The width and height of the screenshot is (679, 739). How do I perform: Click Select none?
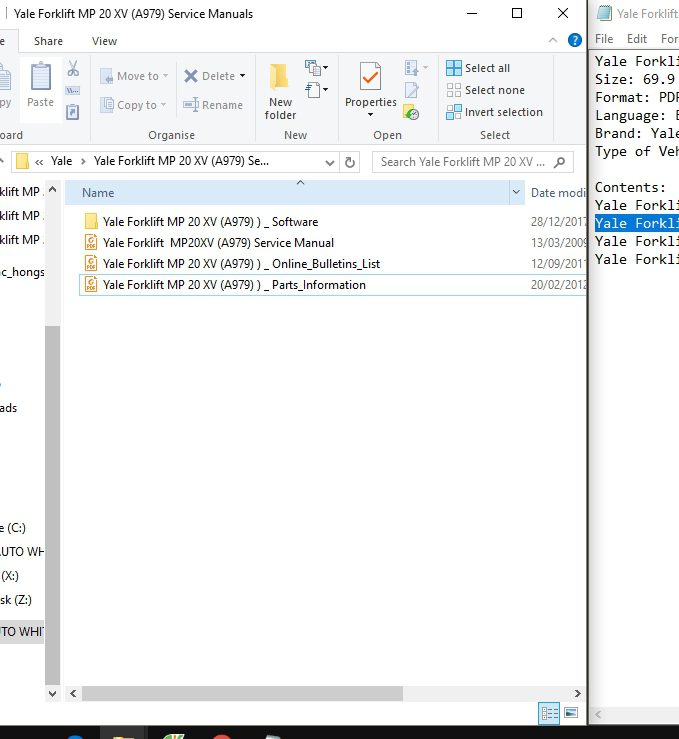click(x=485, y=90)
